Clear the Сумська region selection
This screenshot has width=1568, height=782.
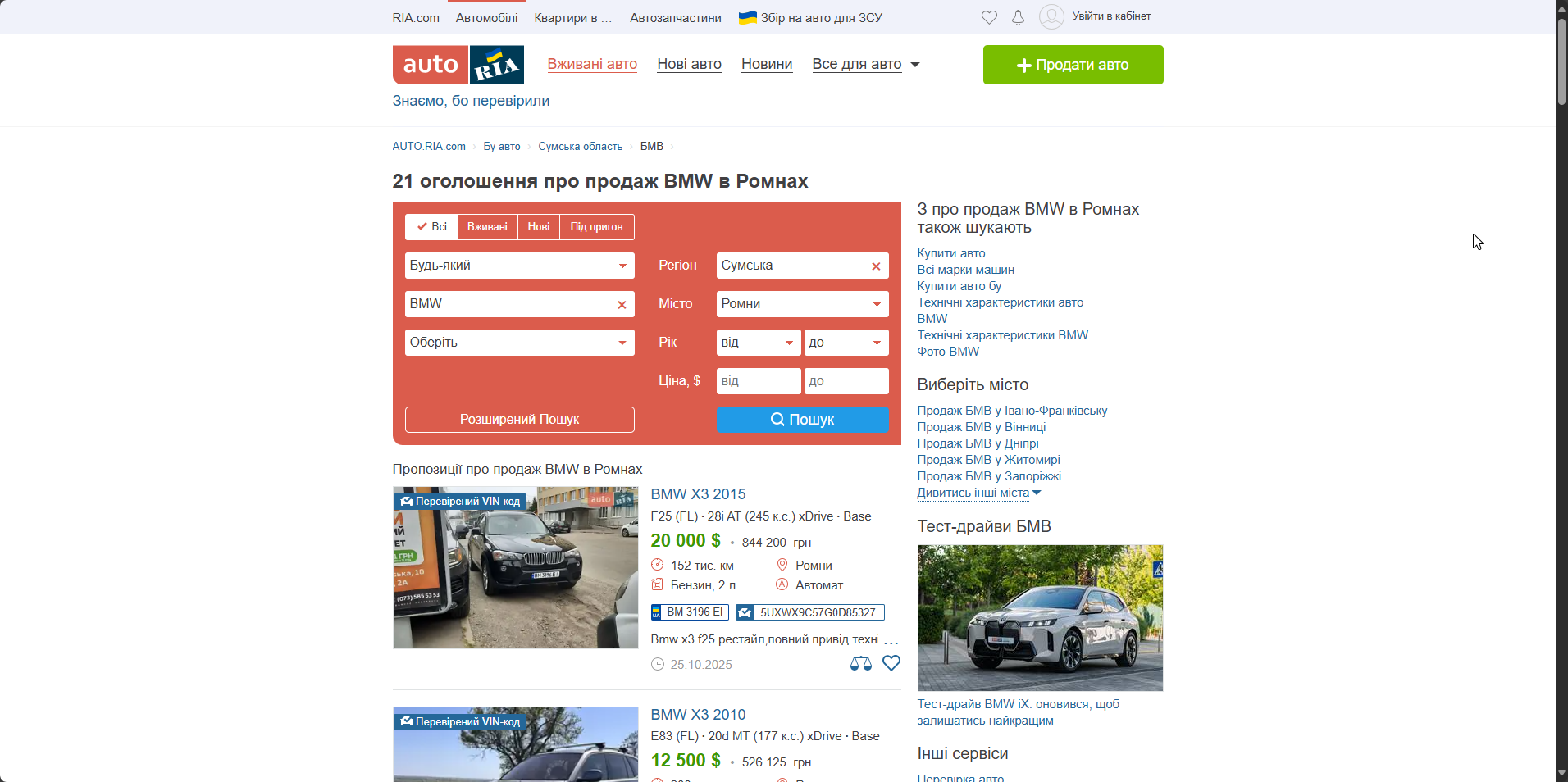pyautogui.click(x=876, y=266)
